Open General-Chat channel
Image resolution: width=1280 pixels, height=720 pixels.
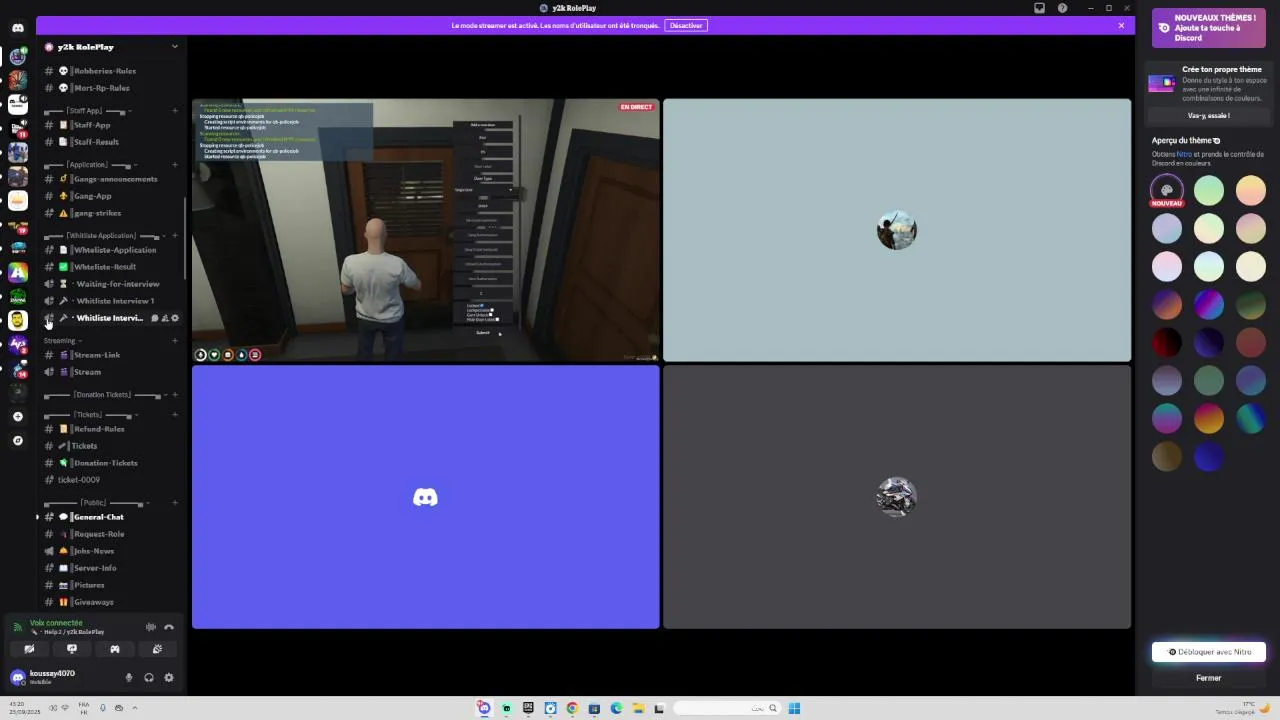(x=112, y=517)
